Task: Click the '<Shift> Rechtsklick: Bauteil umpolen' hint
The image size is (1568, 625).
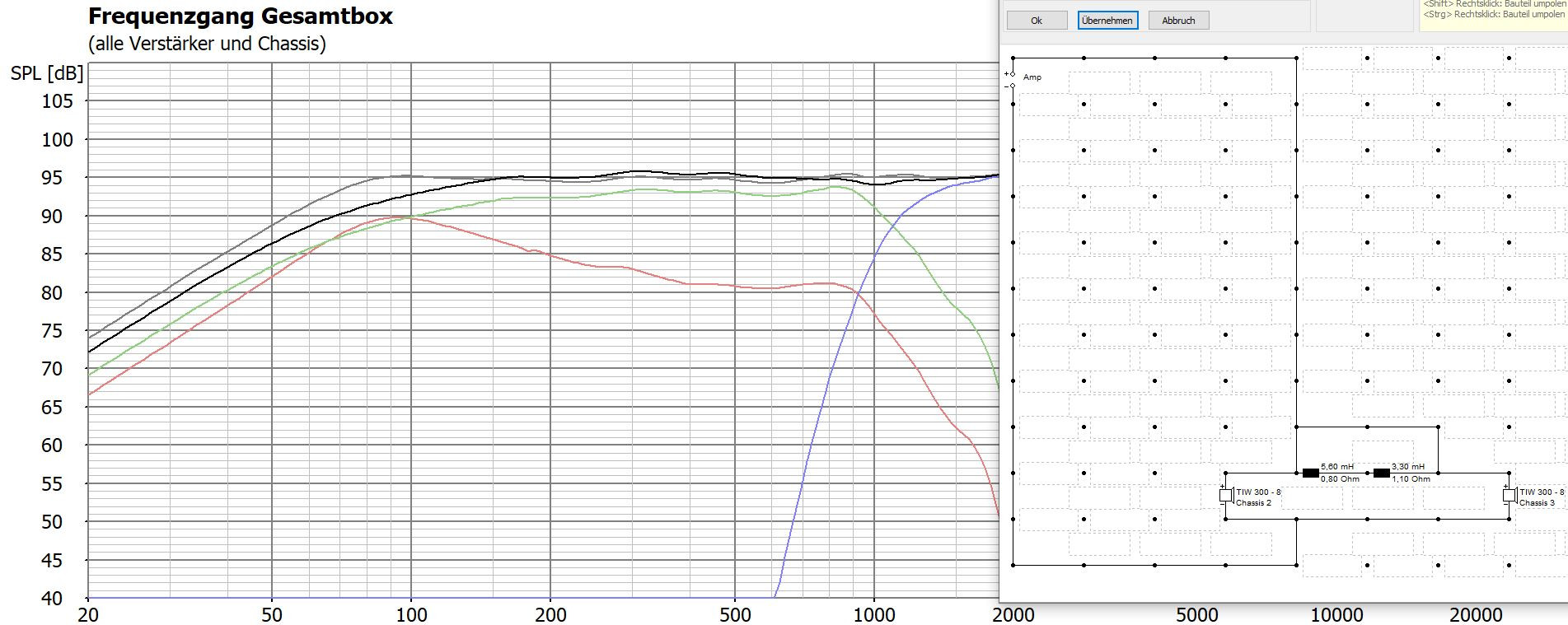Action: point(1493,3)
